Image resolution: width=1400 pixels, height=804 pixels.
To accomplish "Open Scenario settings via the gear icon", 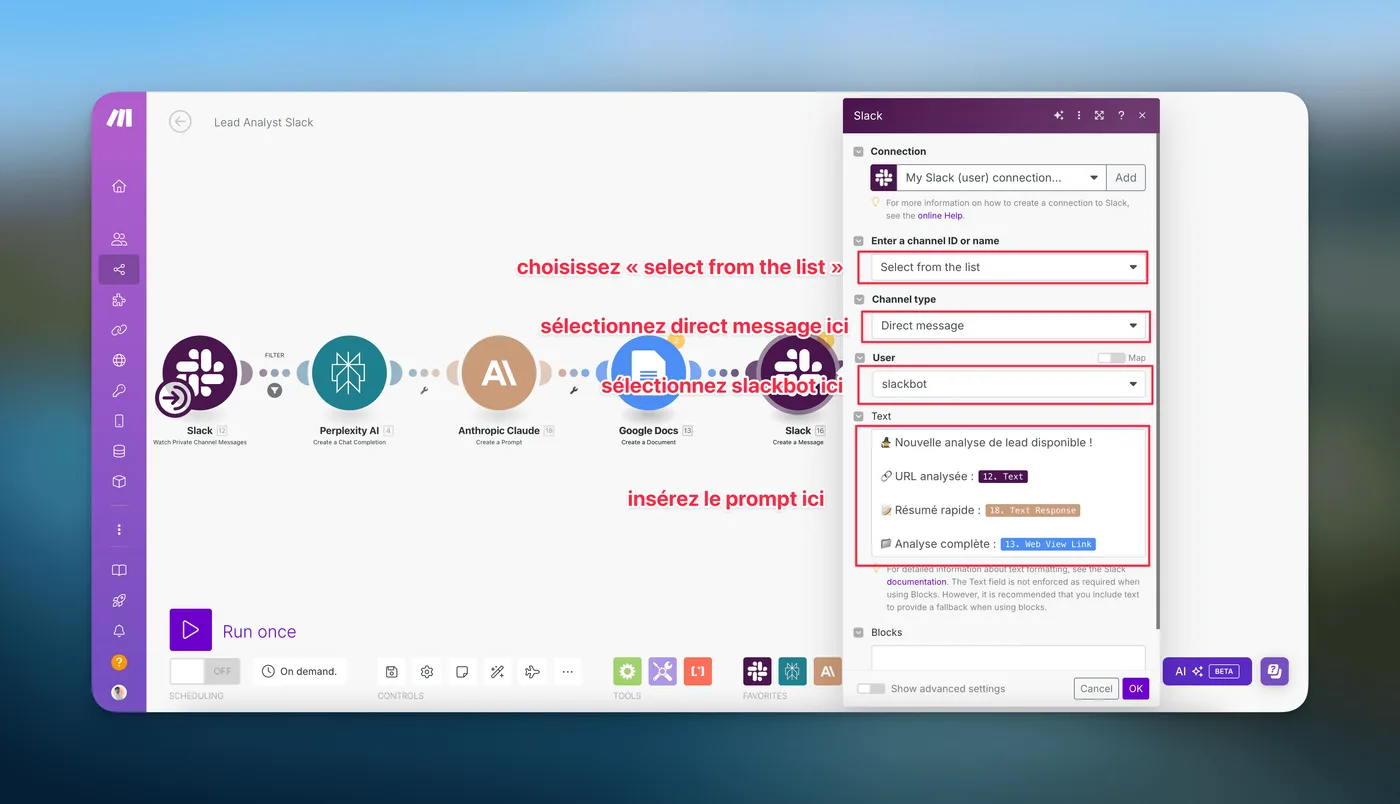I will (x=427, y=672).
